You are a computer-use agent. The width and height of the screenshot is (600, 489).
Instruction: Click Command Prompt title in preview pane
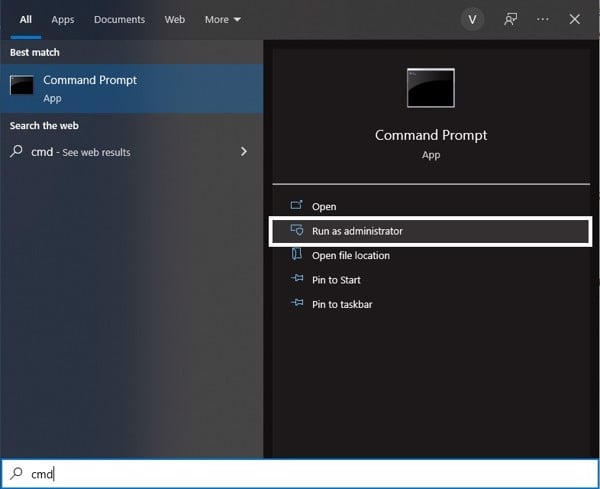431,135
